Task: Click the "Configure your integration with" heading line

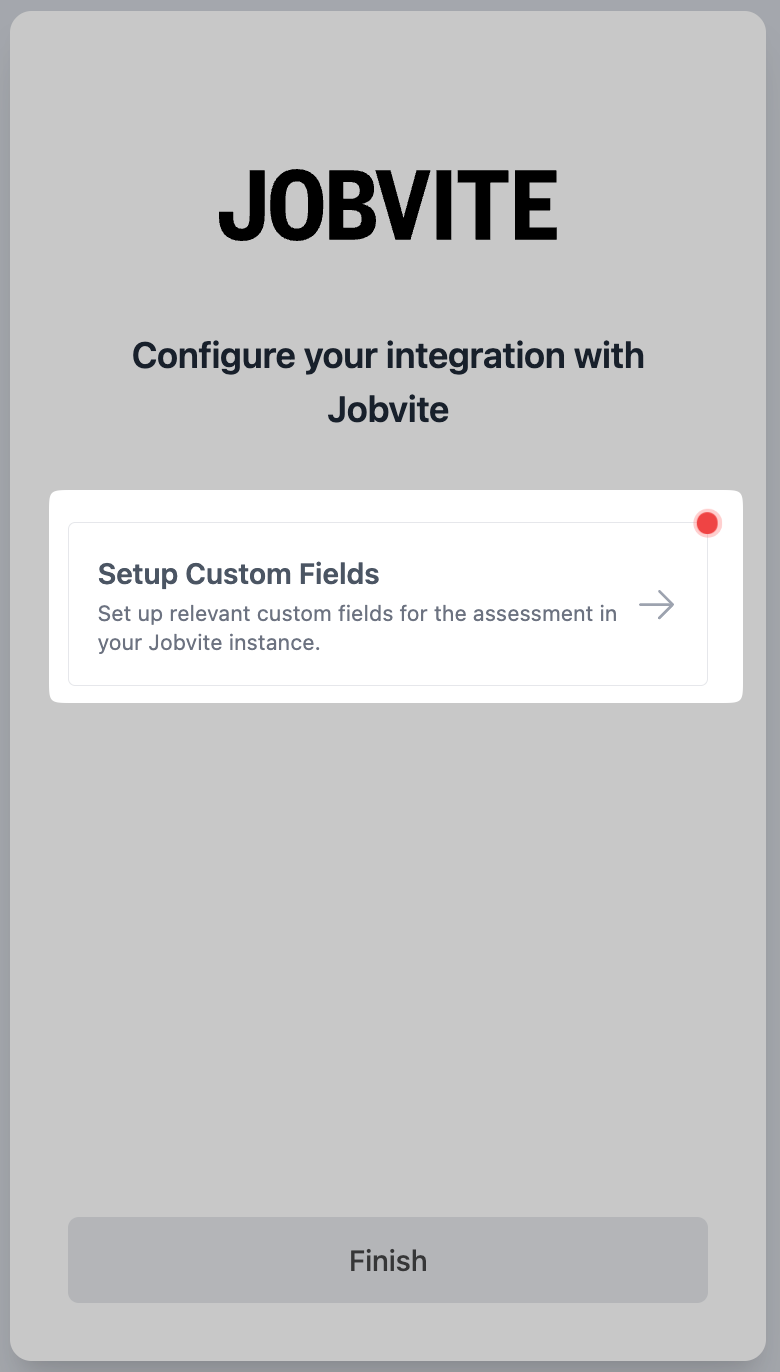Action: [x=388, y=356]
